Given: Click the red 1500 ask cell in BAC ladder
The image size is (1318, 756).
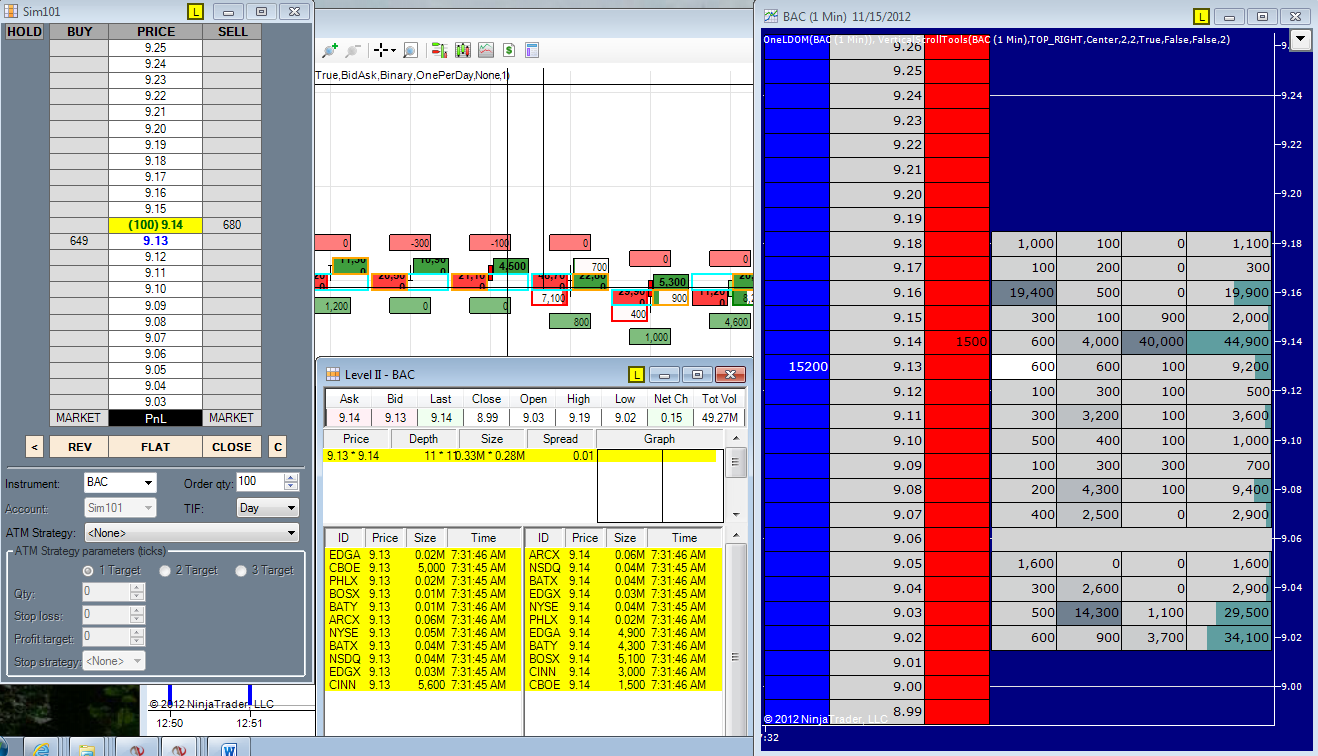Looking at the screenshot, I should [957, 342].
